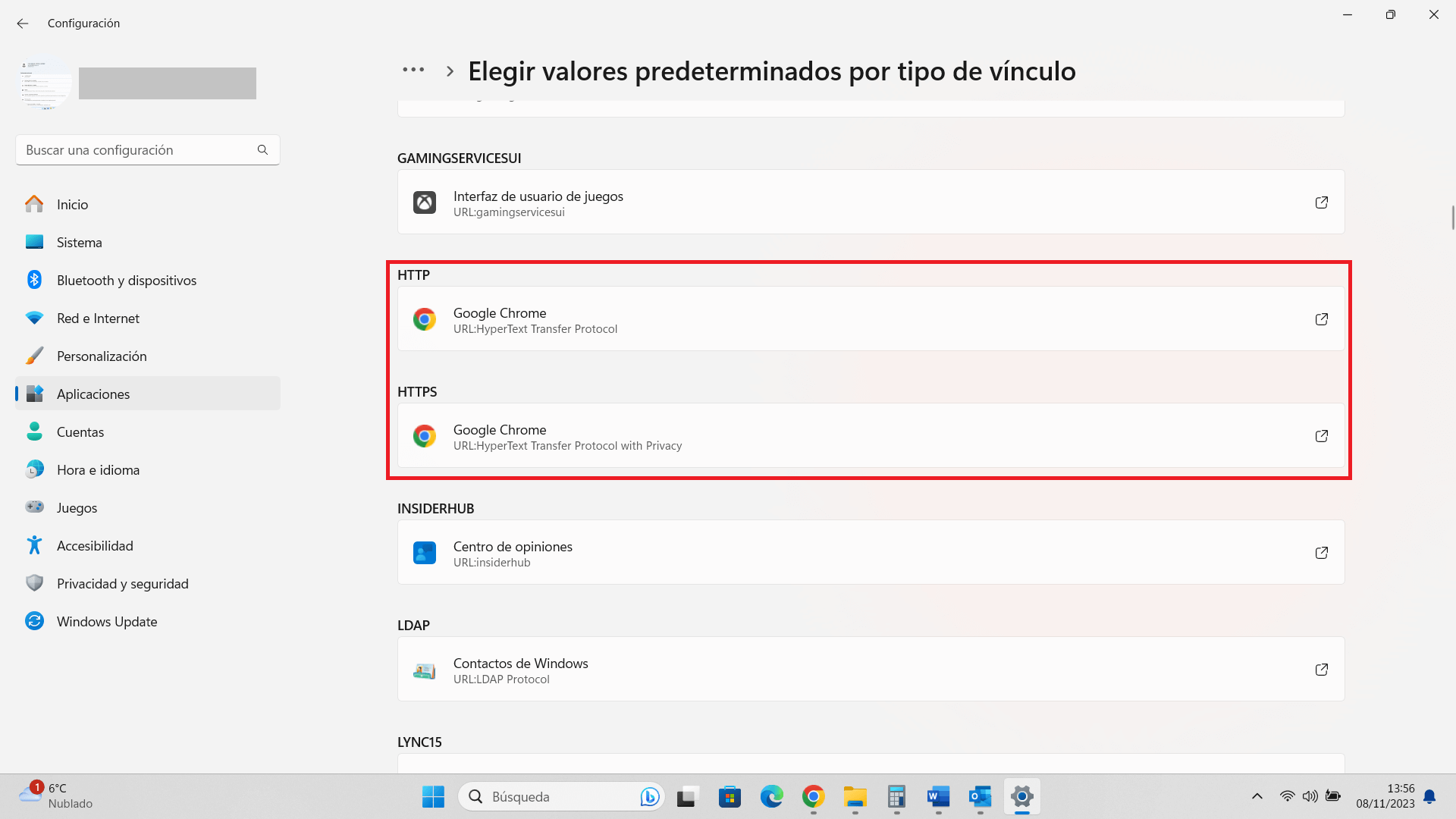Viewport: 1456px width, 819px height.
Task: Click the Settings gear in the taskbar
Action: pyautogui.click(x=1021, y=797)
